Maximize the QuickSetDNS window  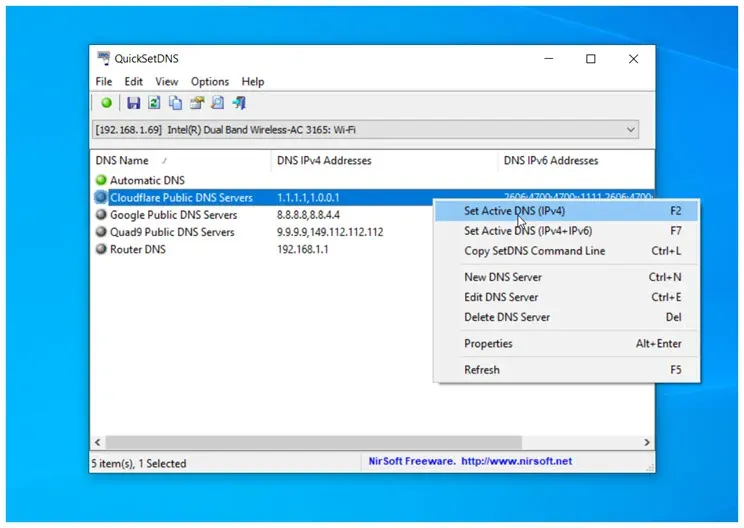(x=591, y=59)
